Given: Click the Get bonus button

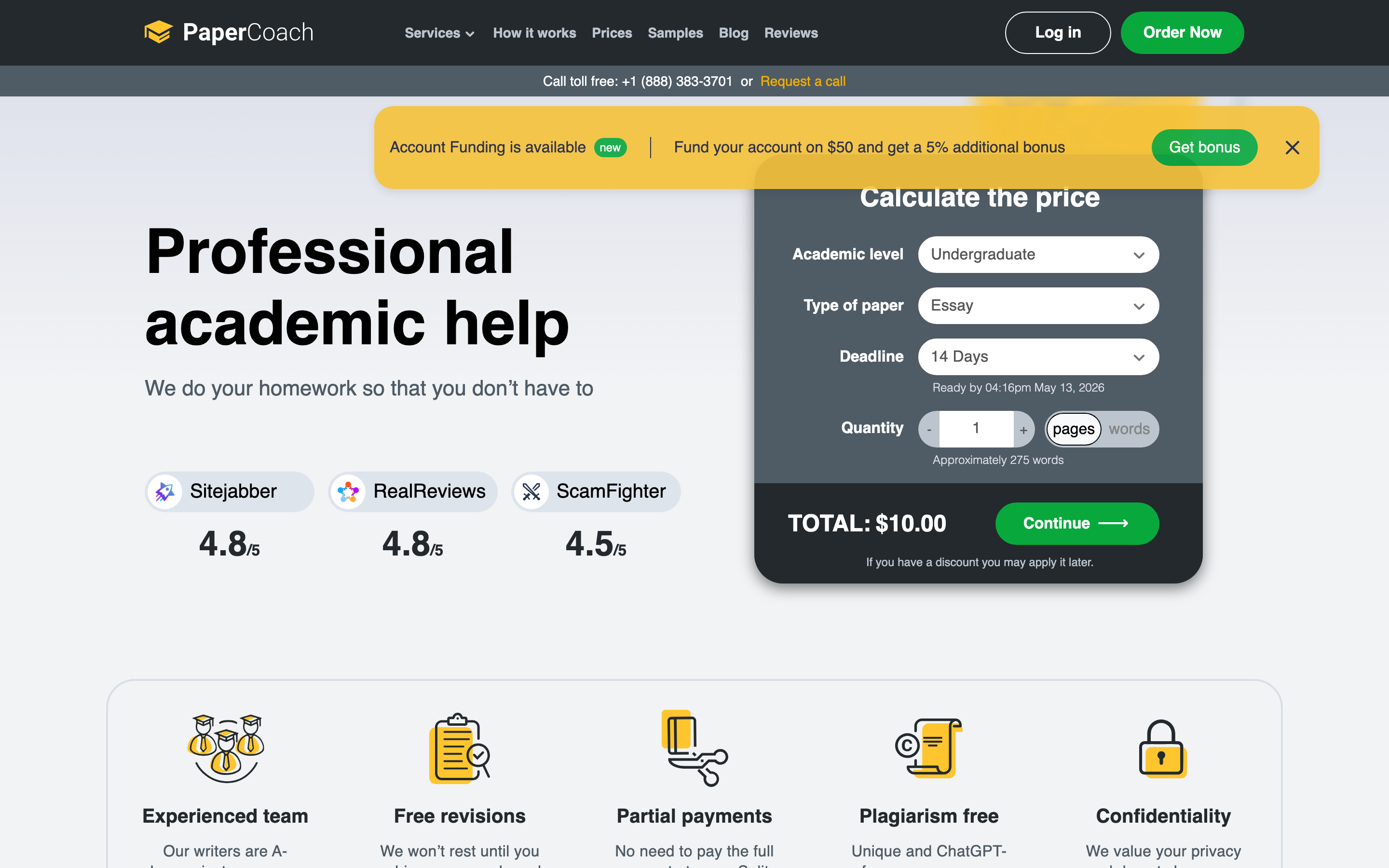Looking at the screenshot, I should point(1204,148).
